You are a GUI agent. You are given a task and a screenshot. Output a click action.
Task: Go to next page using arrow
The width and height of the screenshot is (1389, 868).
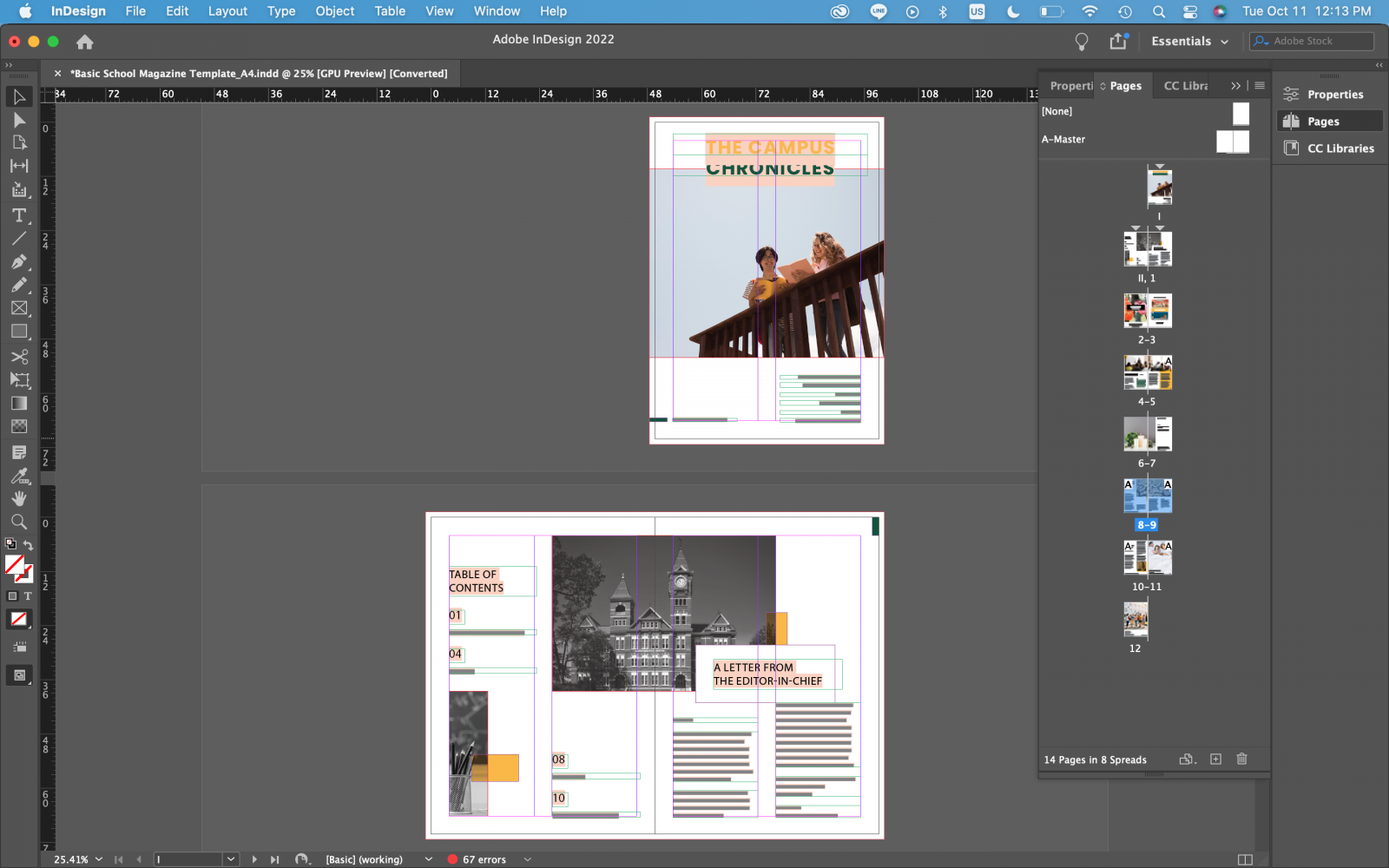click(x=254, y=859)
